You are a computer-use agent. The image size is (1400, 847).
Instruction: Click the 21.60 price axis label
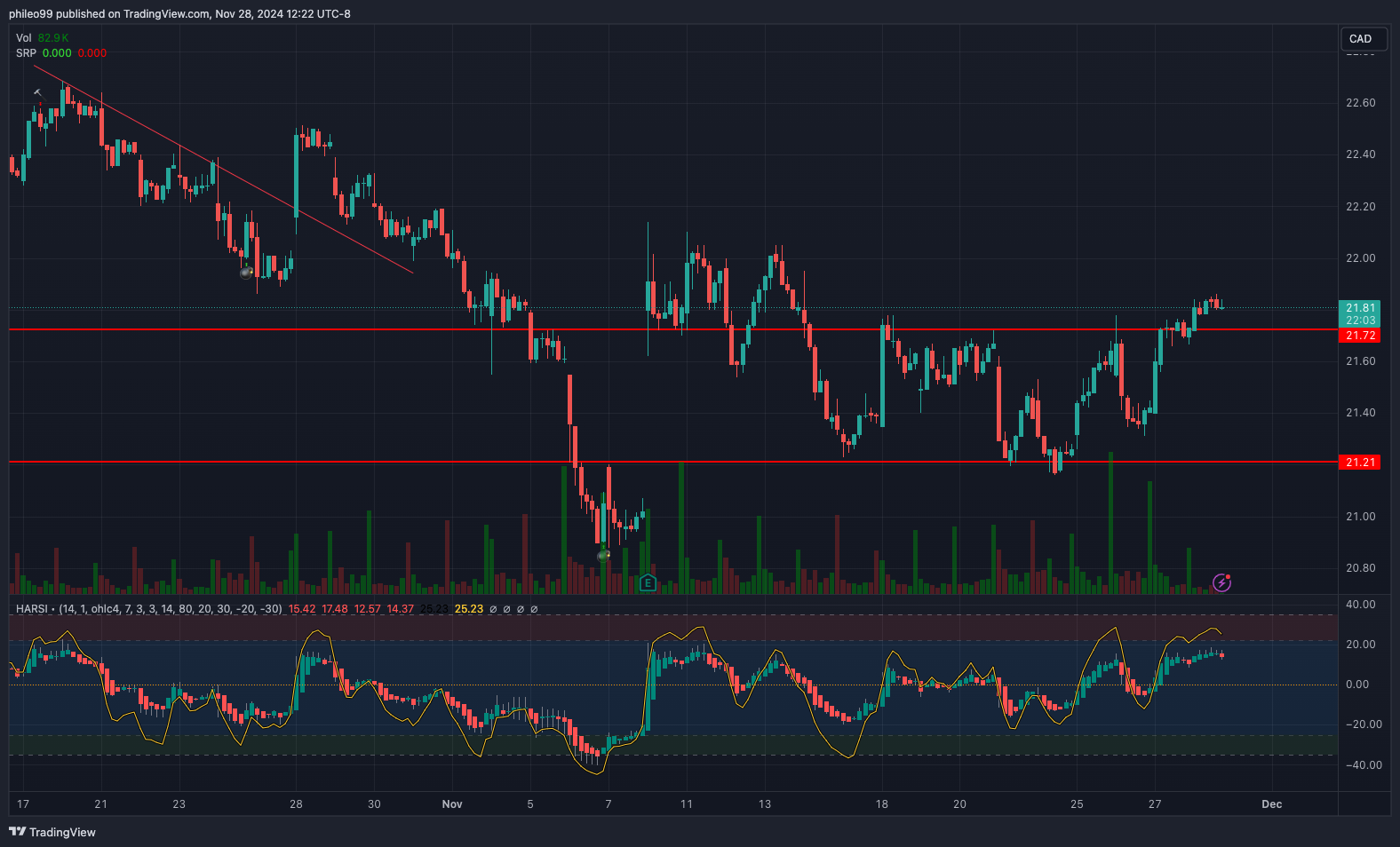[x=1360, y=361]
